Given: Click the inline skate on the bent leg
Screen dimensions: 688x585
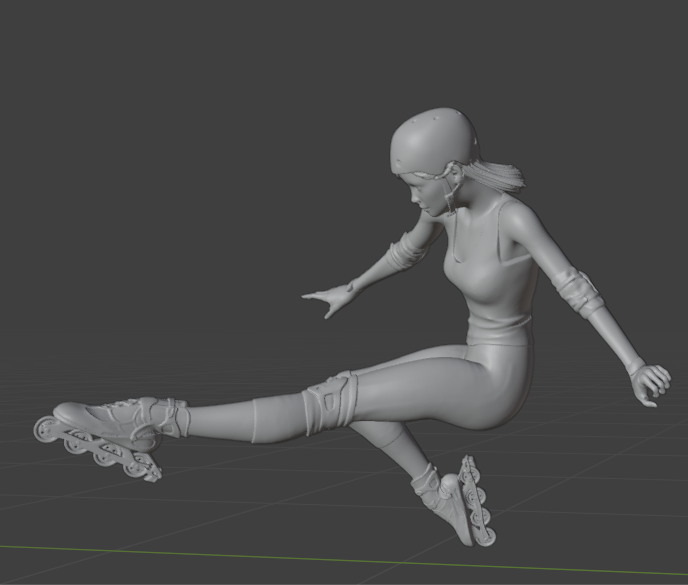Looking at the screenshot, I should click(456, 501).
